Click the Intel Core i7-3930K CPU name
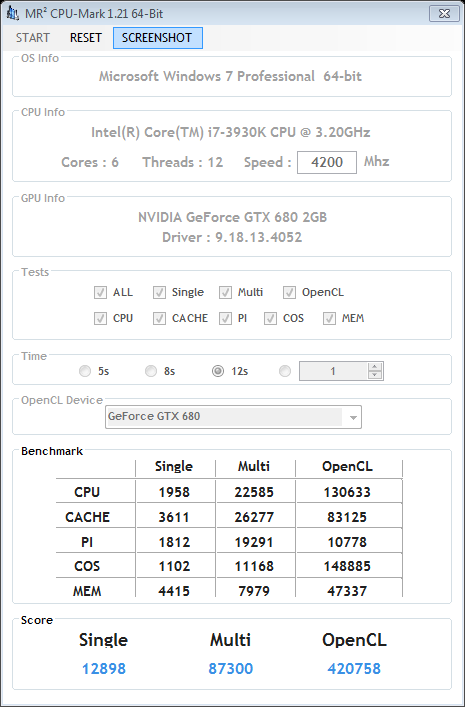Image resolution: width=465 pixels, height=707 pixels. click(x=231, y=133)
